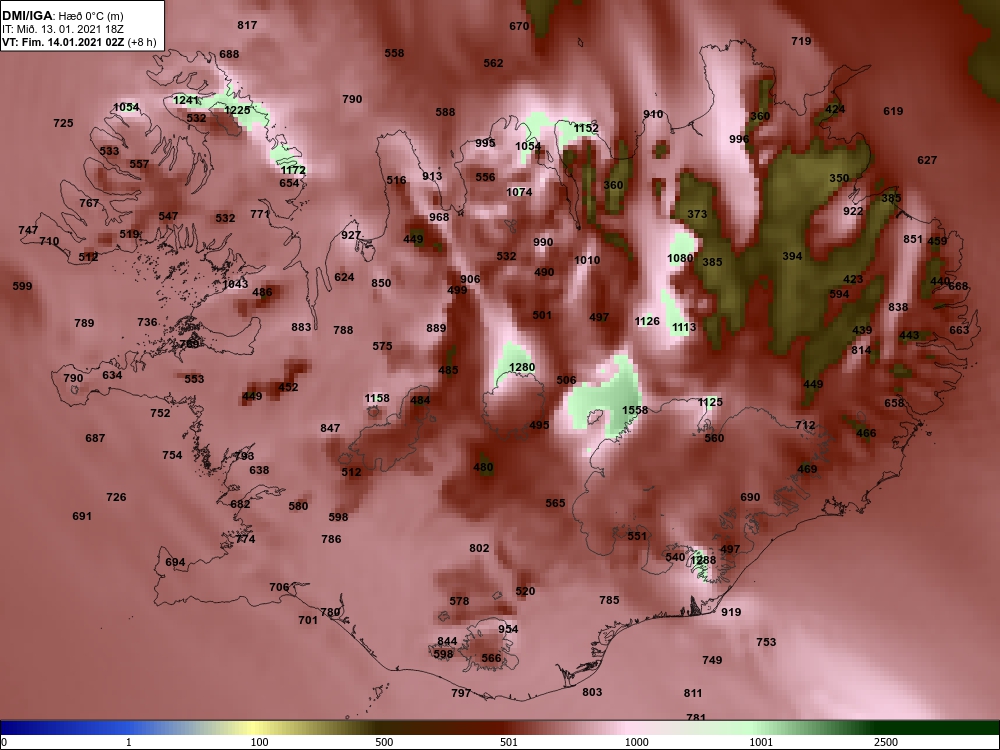The image size is (1000, 750).
Task: Click the map value '817'
Action: (x=247, y=25)
